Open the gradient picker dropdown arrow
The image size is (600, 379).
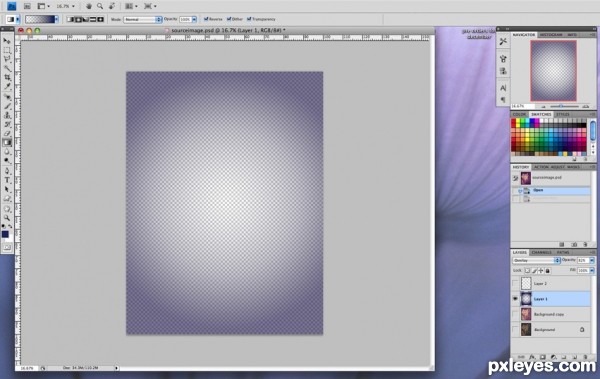[57, 19]
